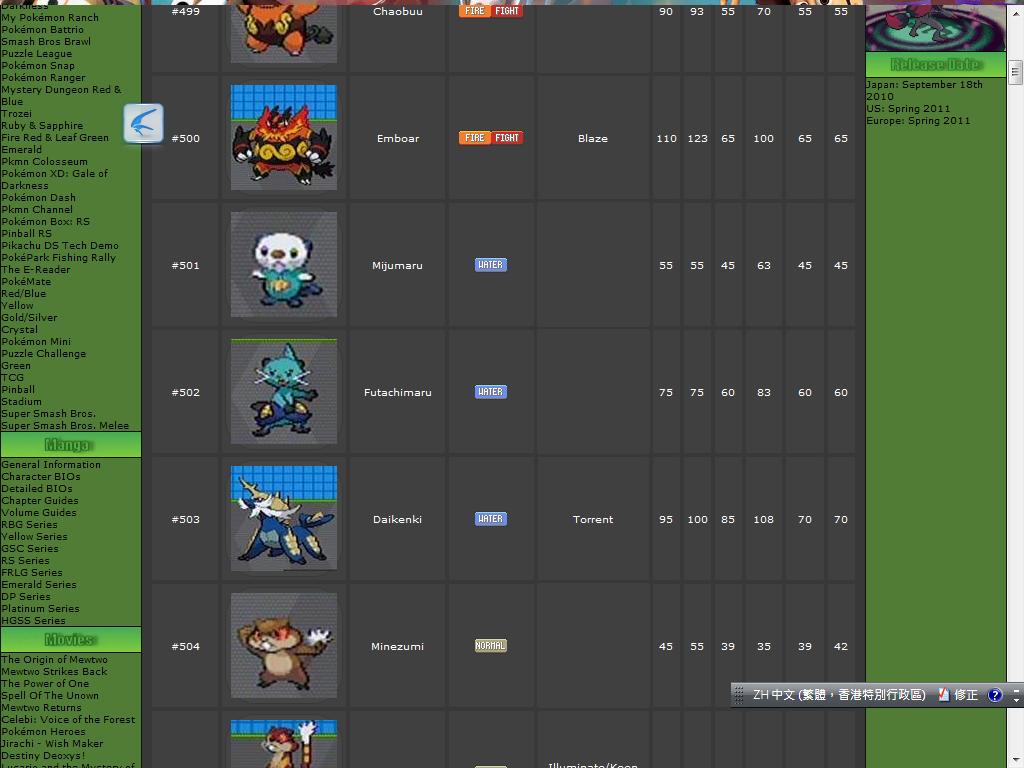
Task: Click the FIGHT type badge for Emboar
Action: point(507,138)
